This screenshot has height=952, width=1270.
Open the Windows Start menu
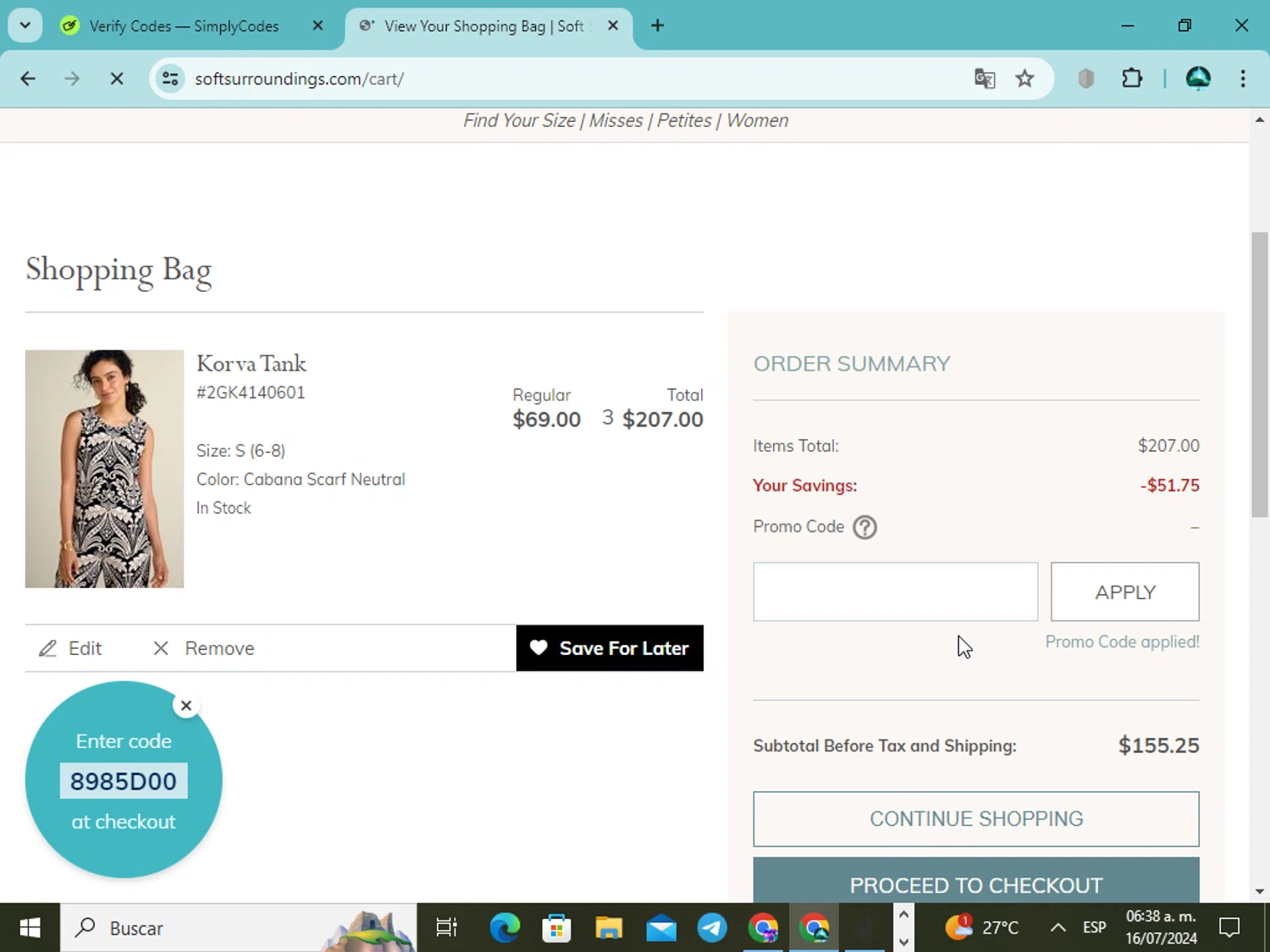(x=30, y=928)
